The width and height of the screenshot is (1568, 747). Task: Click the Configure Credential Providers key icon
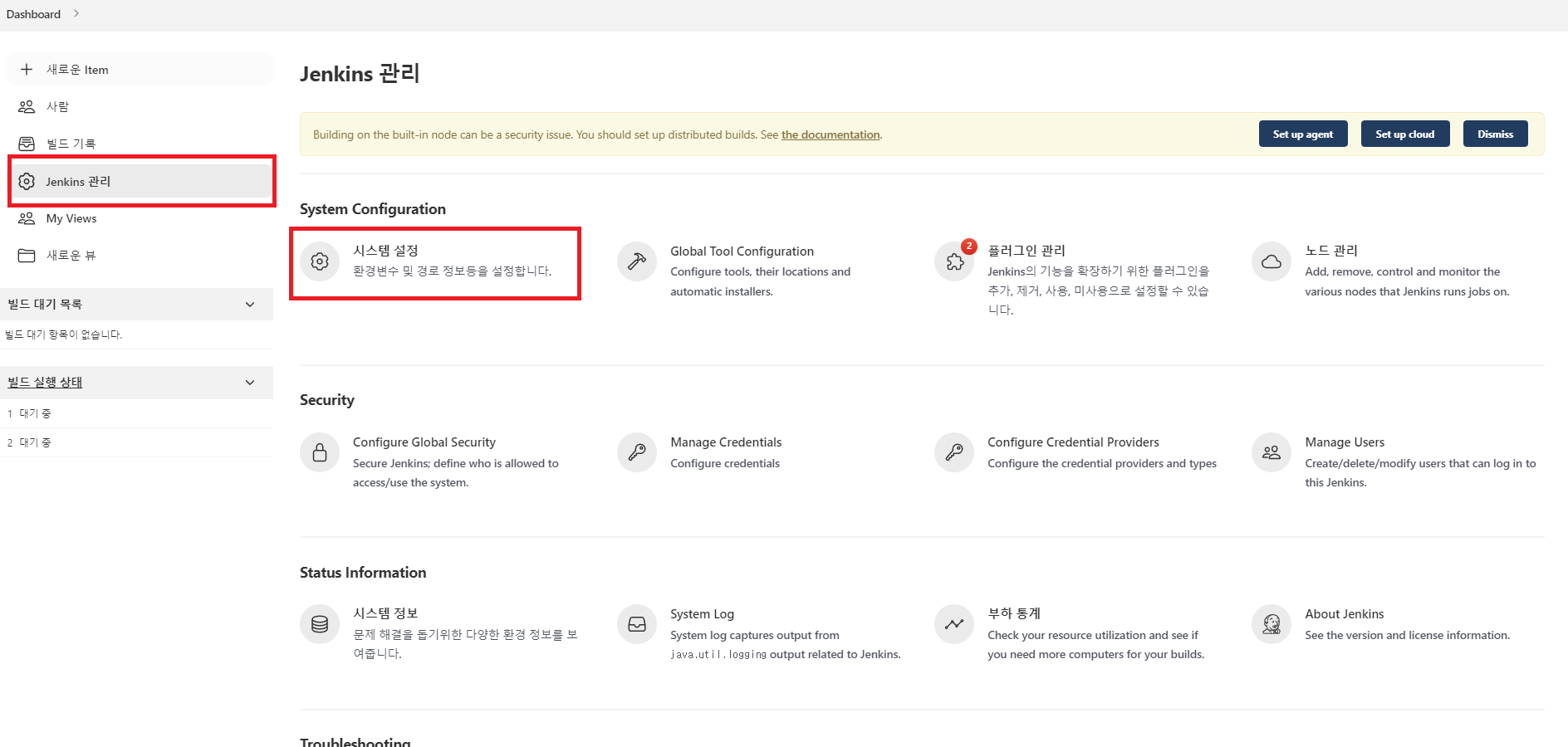954,452
